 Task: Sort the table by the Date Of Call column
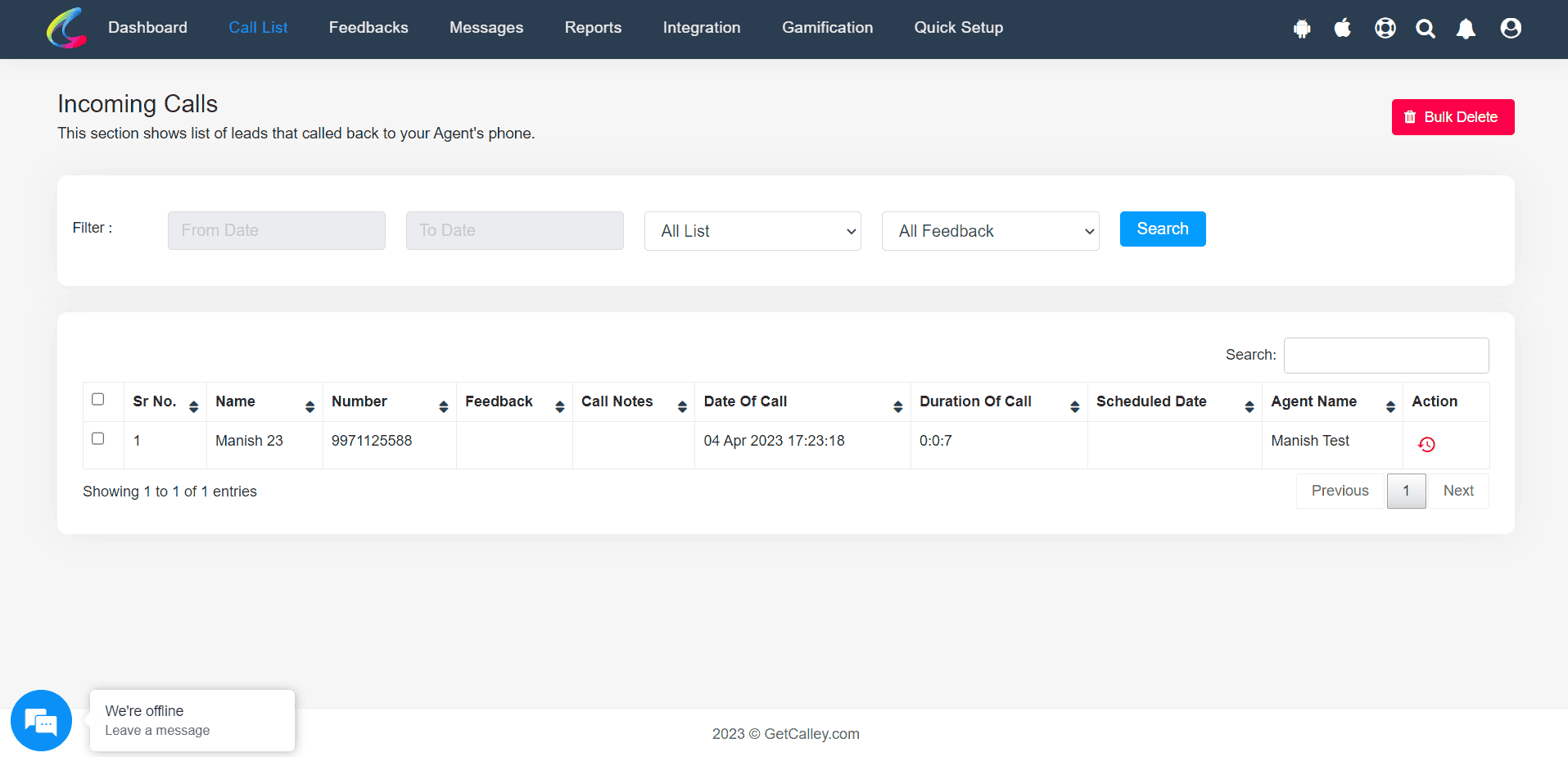[802, 401]
